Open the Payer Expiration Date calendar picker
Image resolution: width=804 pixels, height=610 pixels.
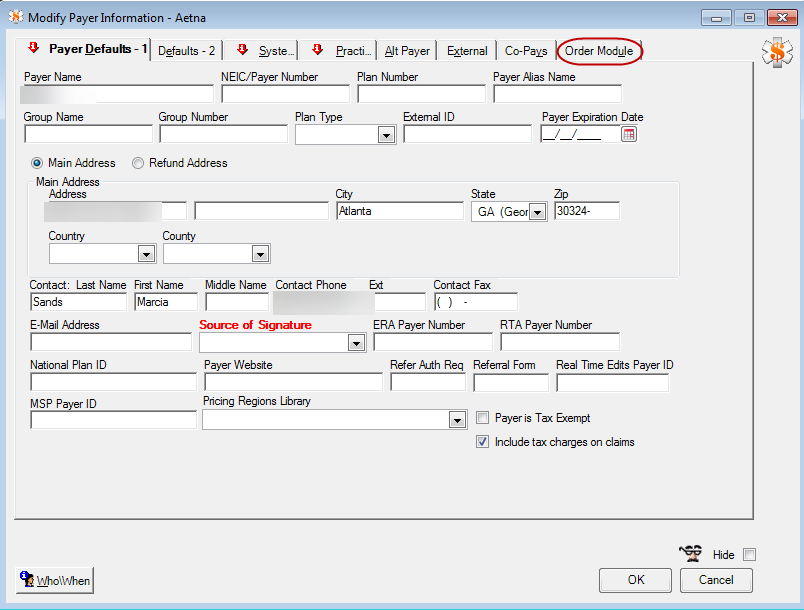(x=628, y=135)
